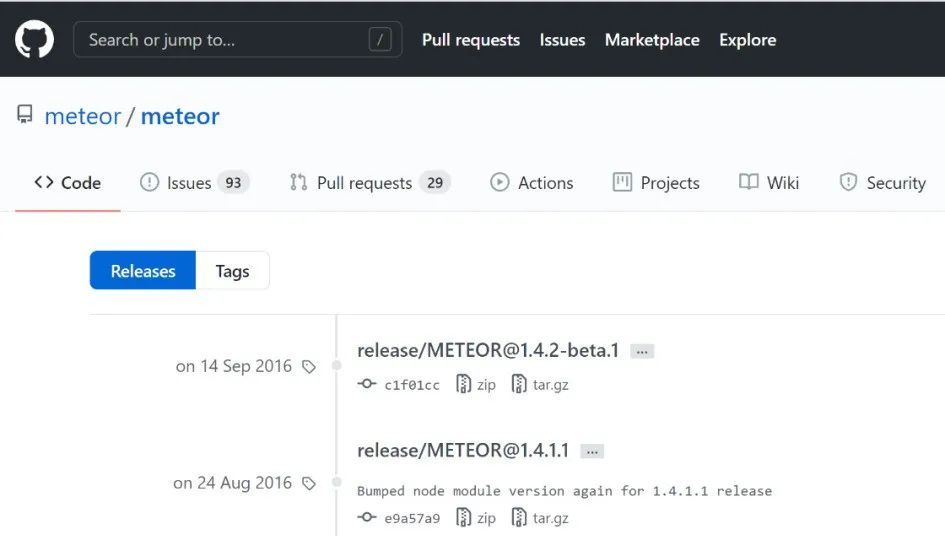
Task: Open commit c1f01cc
Action: (411, 385)
